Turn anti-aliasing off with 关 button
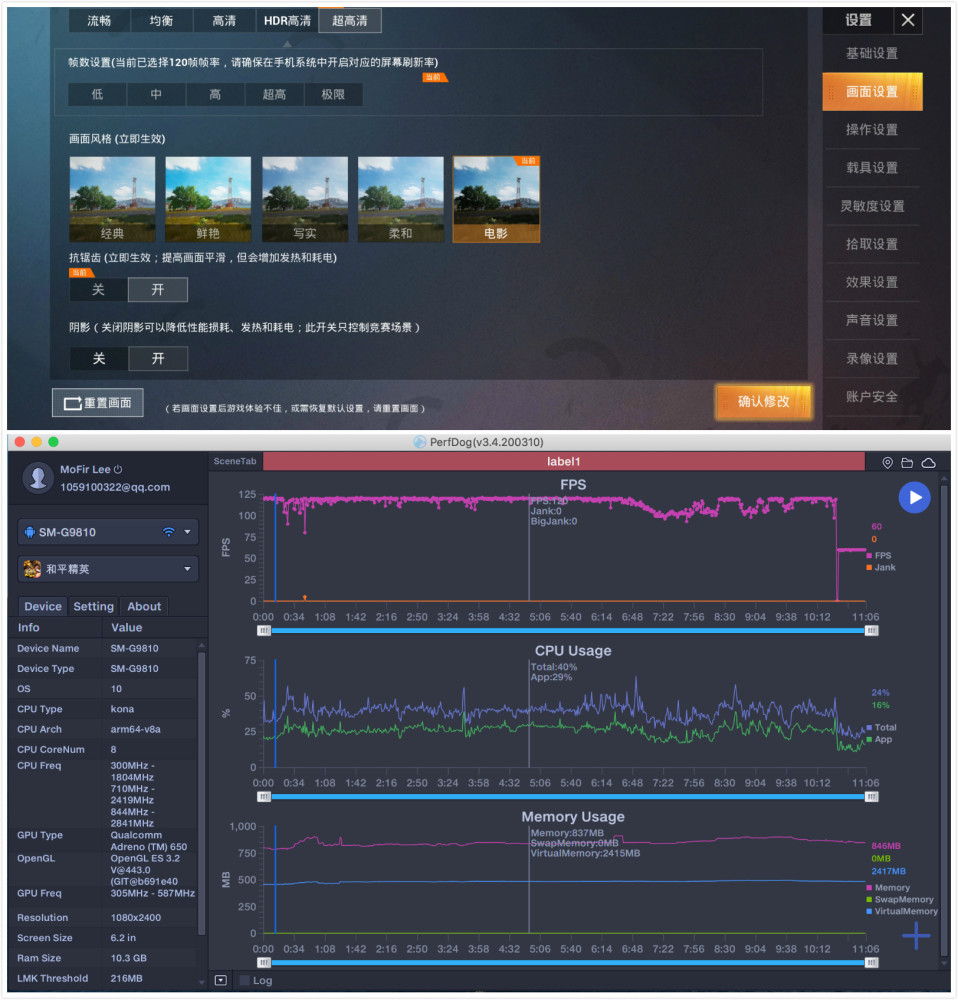Screen dimensions: 958x1000 [x=98, y=290]
